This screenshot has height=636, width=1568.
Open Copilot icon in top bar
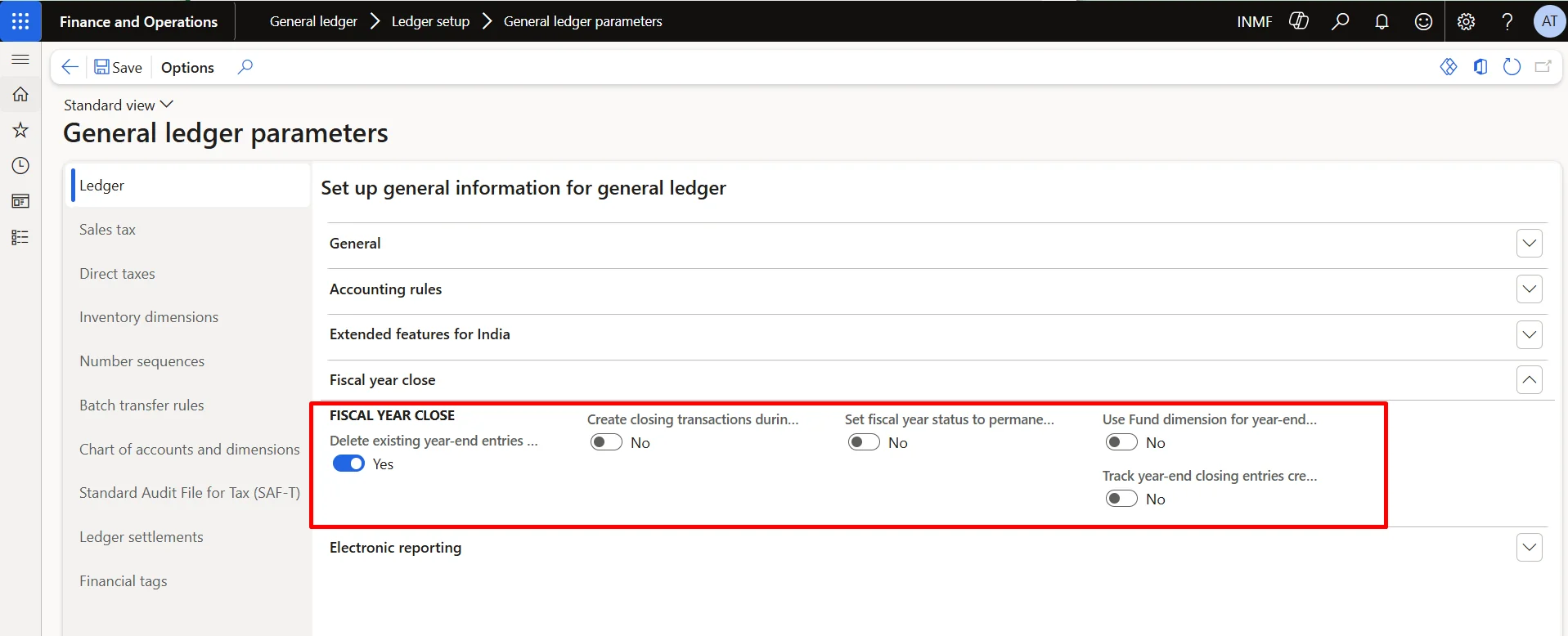1299,21
